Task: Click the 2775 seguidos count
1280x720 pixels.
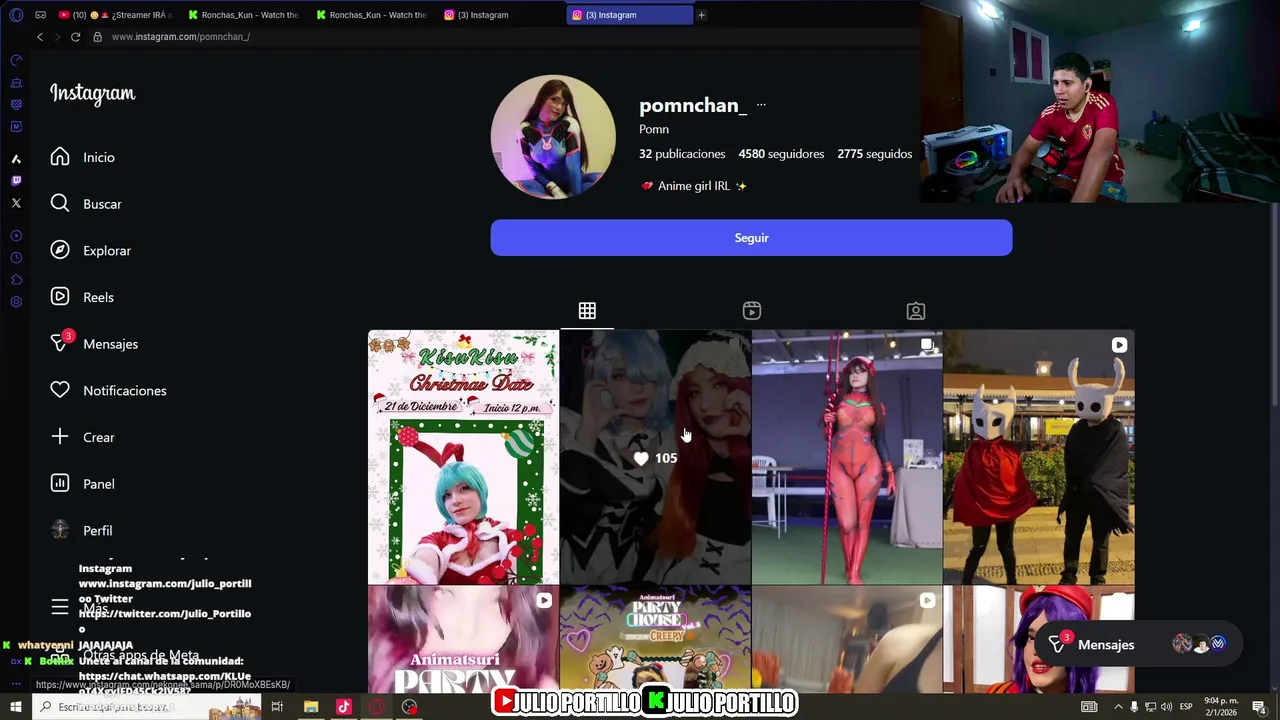Action: [x=874, y=154]
